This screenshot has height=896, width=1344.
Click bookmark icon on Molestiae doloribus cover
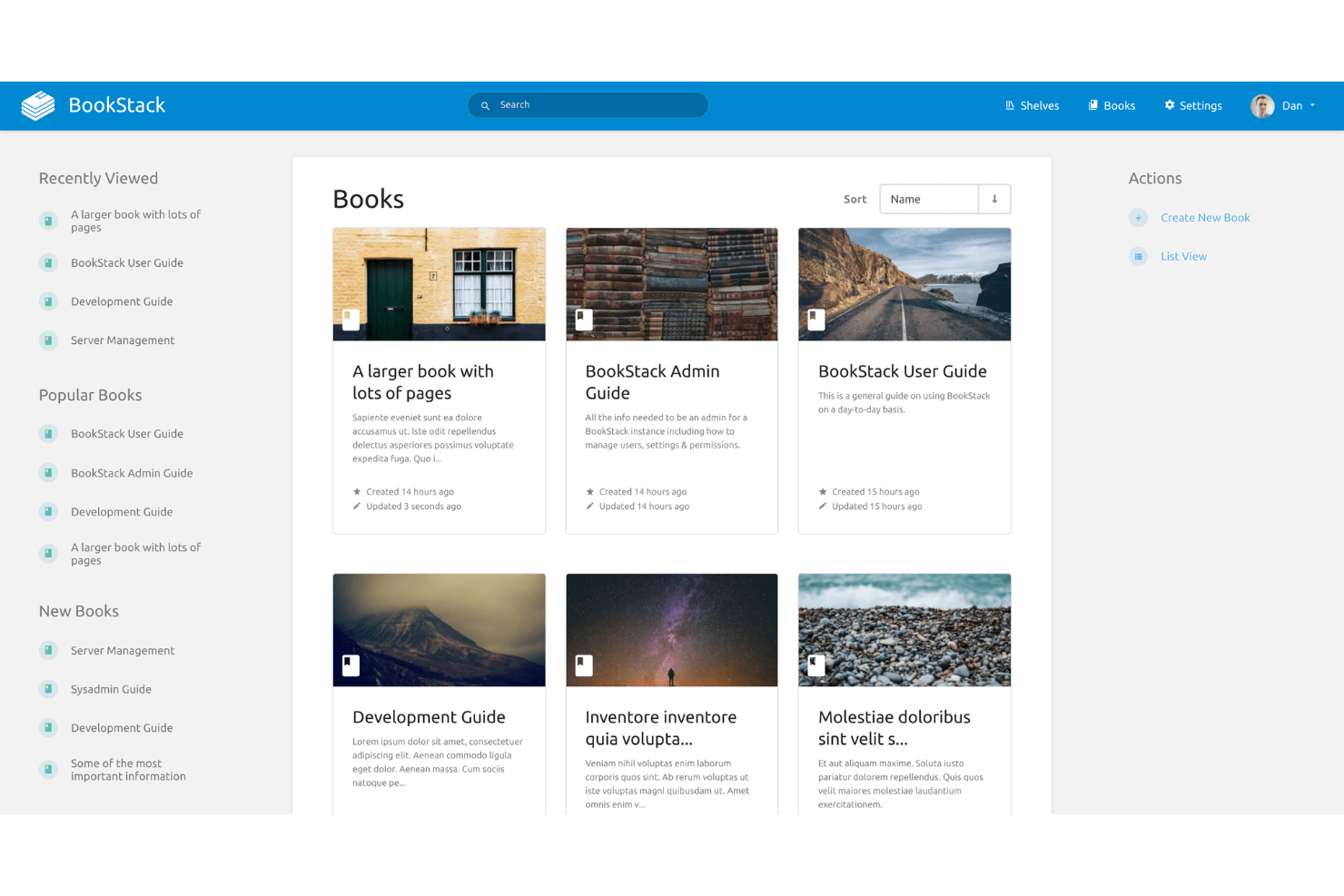(816, 665)
